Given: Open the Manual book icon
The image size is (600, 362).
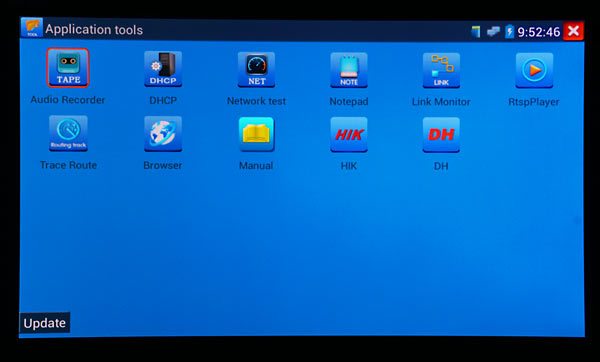Looking at the screenshot, I should (x=256, y=134).
